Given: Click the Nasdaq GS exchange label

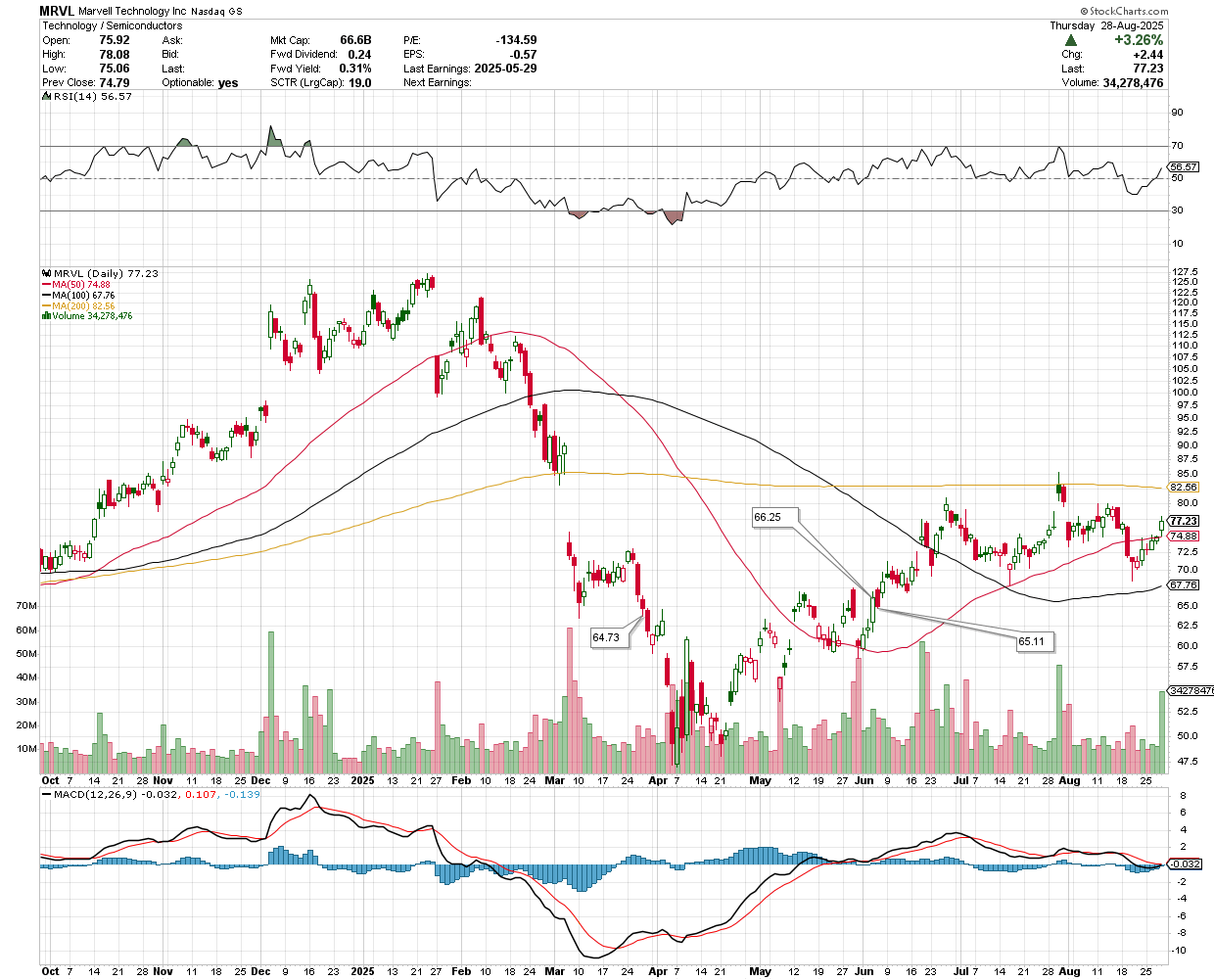Looking at the screenshot, I should pos(216,12).
